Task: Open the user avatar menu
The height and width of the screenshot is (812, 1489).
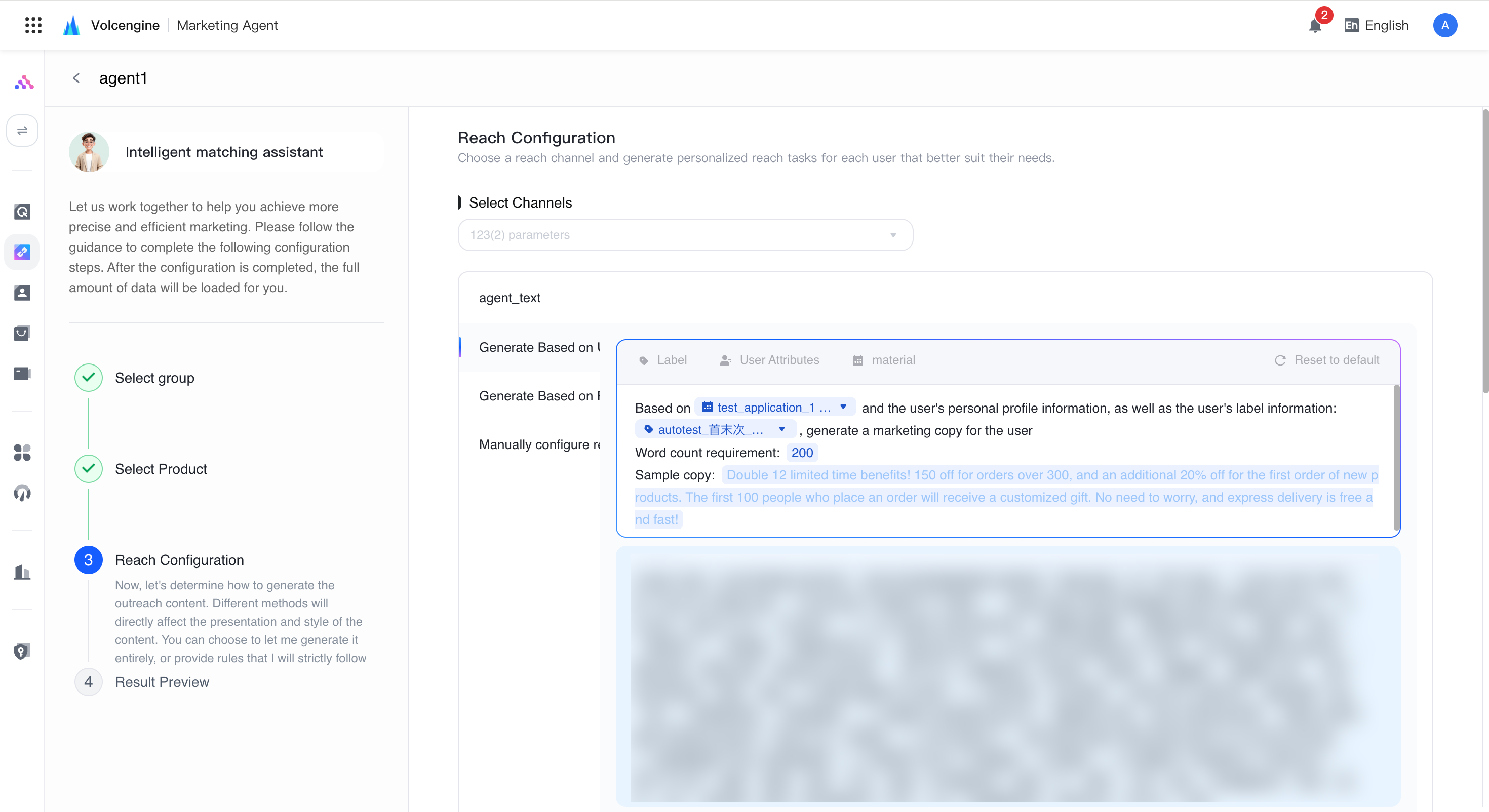Action: pos(1445,25)
